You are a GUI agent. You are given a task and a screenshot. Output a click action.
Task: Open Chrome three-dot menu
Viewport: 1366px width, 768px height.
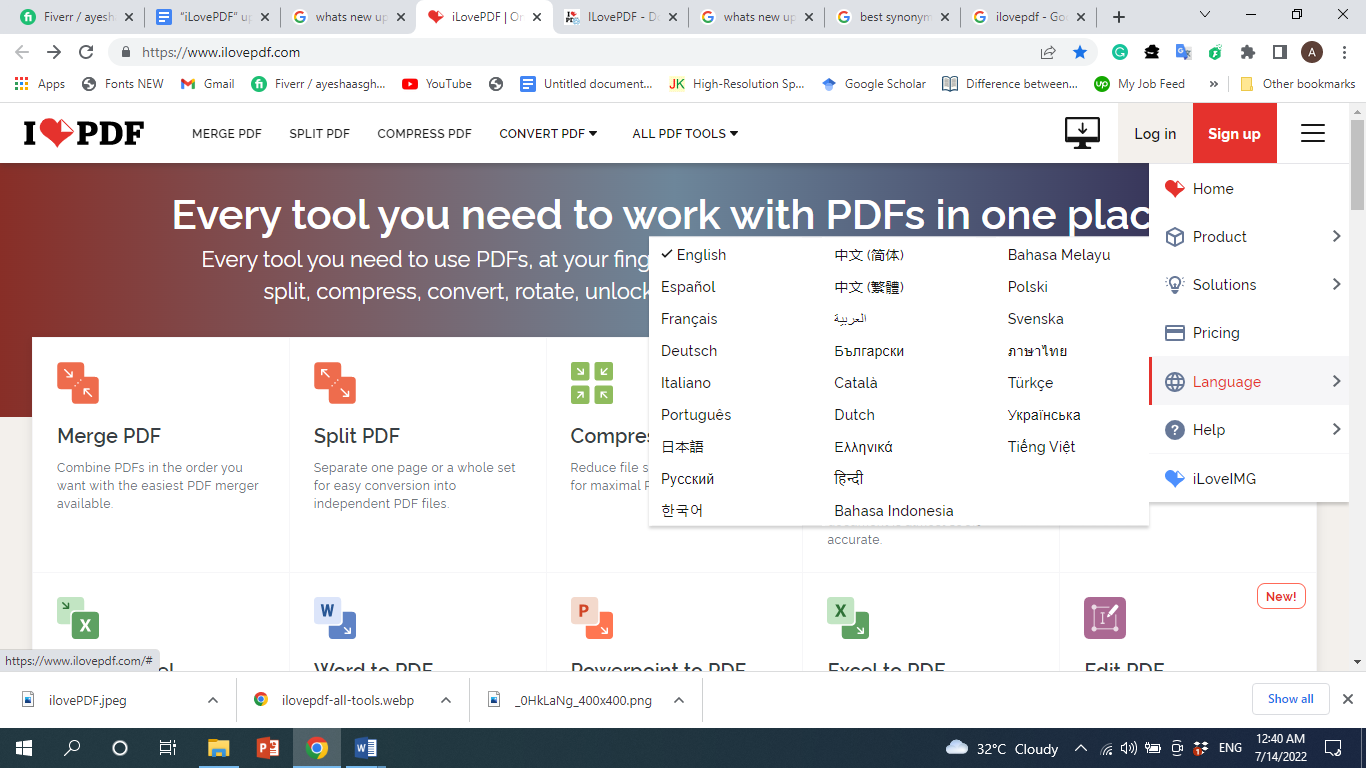coord(1343,52)
